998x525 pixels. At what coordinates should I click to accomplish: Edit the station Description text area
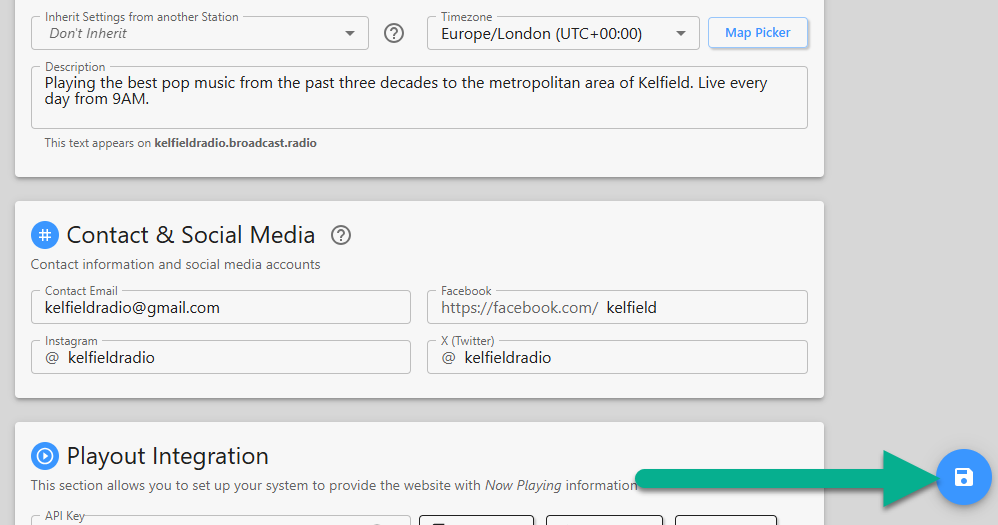(x=419, y=97)
